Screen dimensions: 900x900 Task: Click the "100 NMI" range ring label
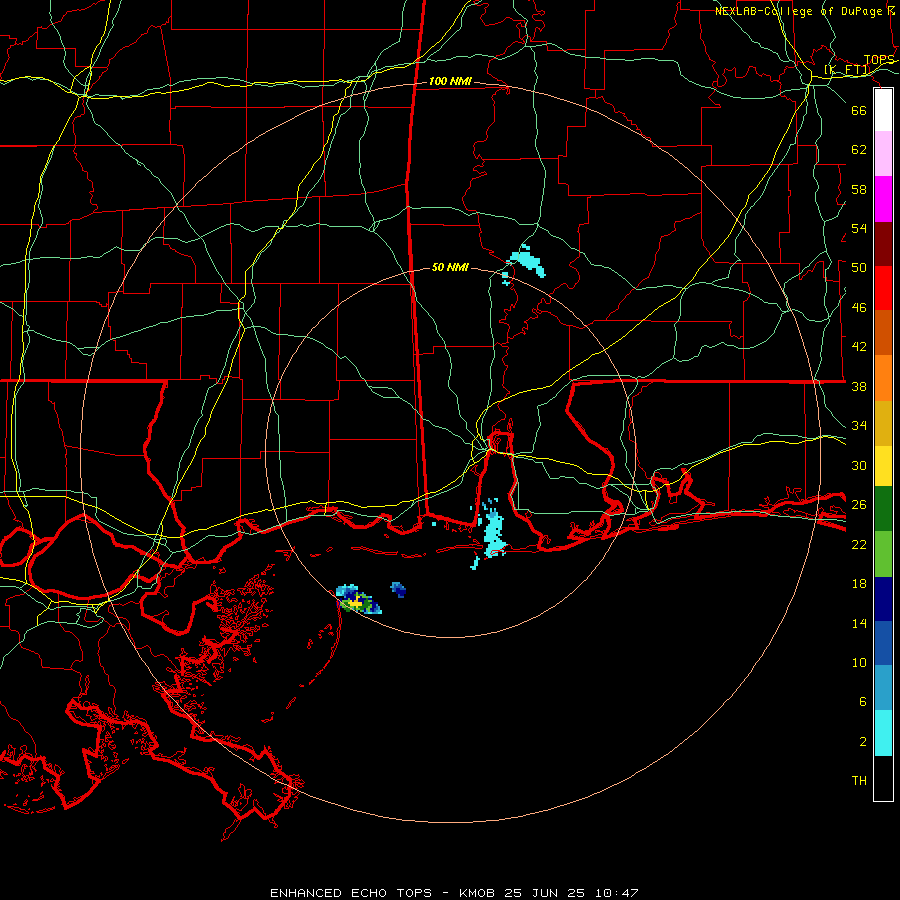click(x=451, y=82)
